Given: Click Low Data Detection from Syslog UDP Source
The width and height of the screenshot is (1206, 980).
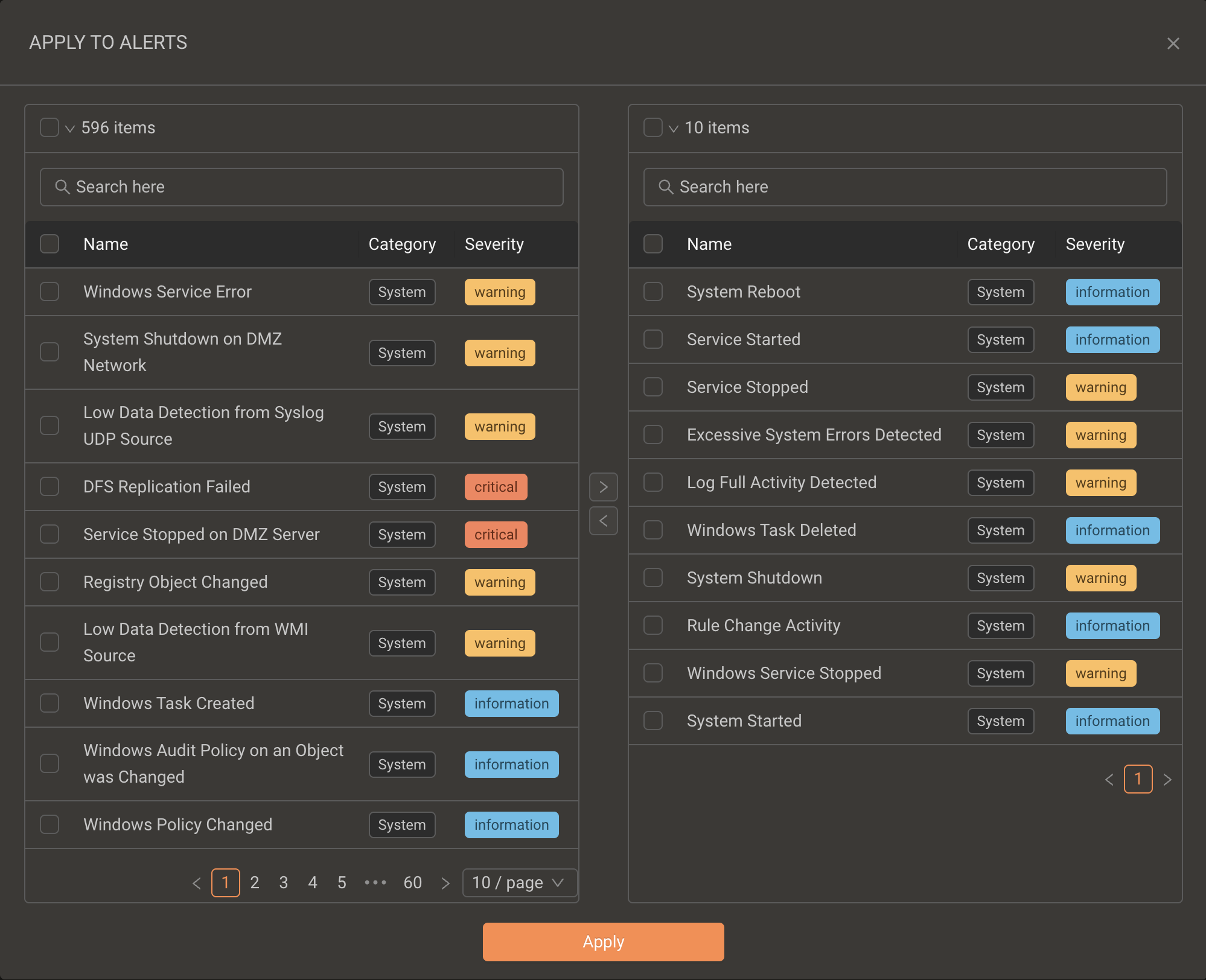Looking at the screenshot, I should pyautogui.click(x=203, y=425).
